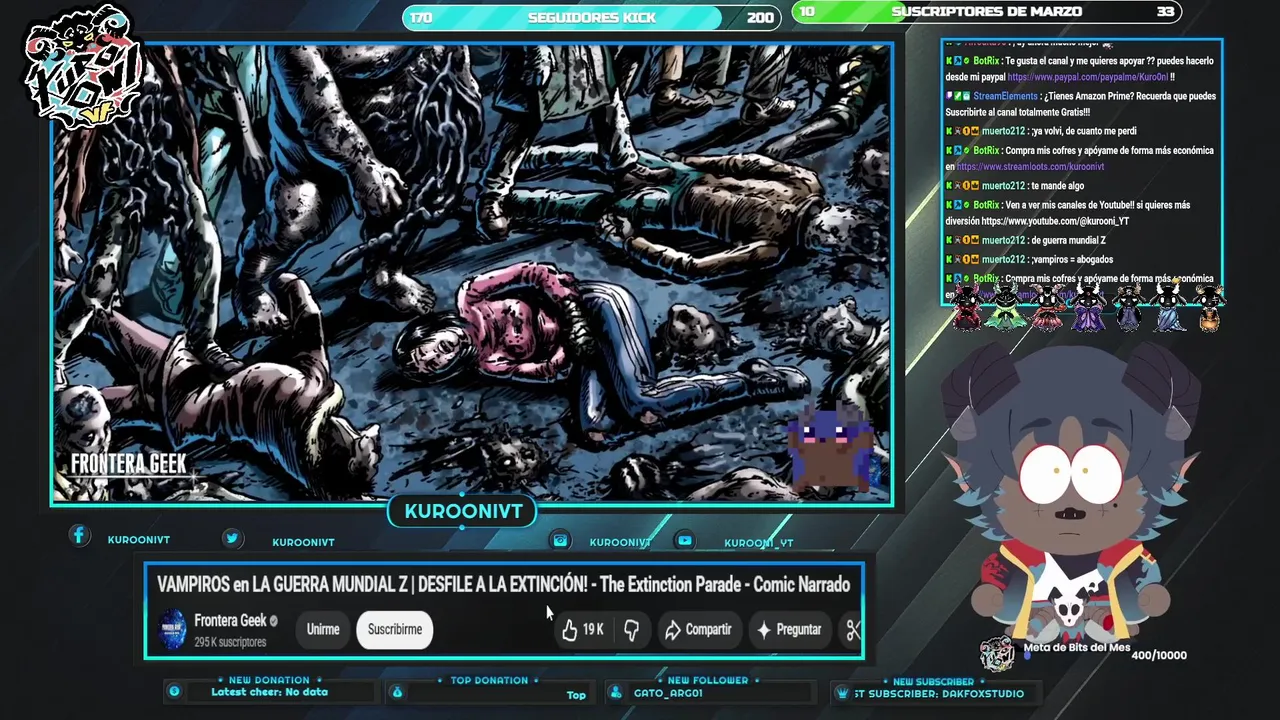Click chat message 'de guerra mundial Z'
1280x720 pixels.
1070,240
